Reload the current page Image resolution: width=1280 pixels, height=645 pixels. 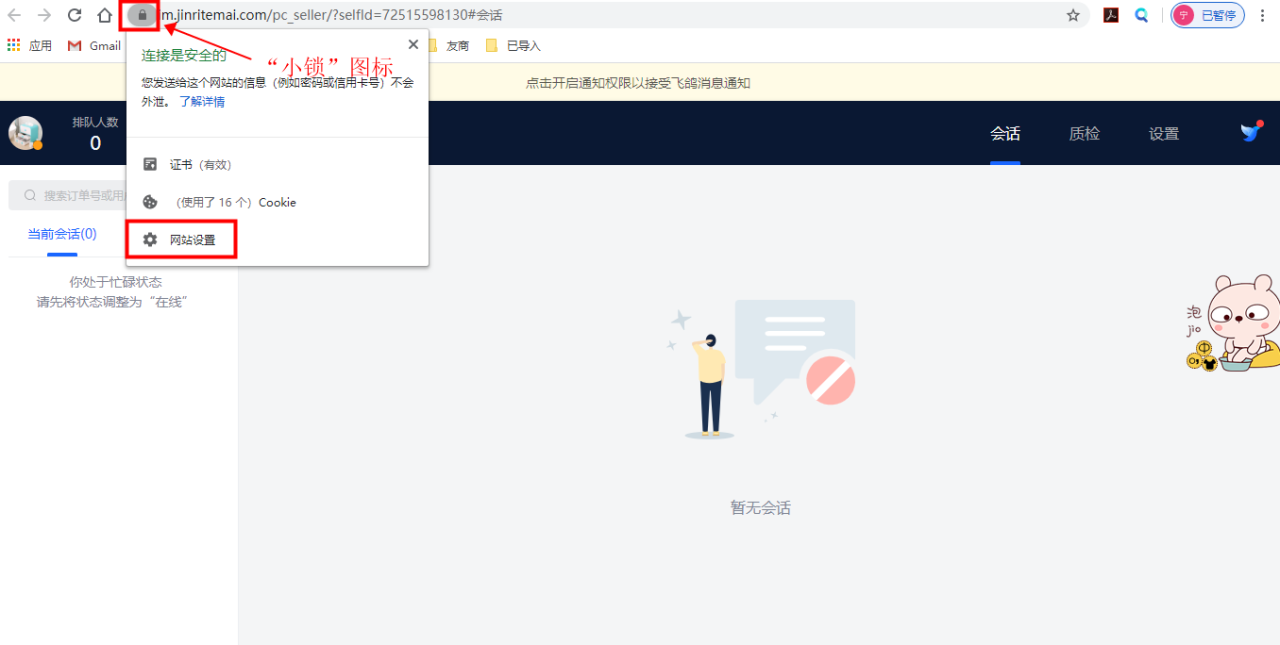pos(74,15)
